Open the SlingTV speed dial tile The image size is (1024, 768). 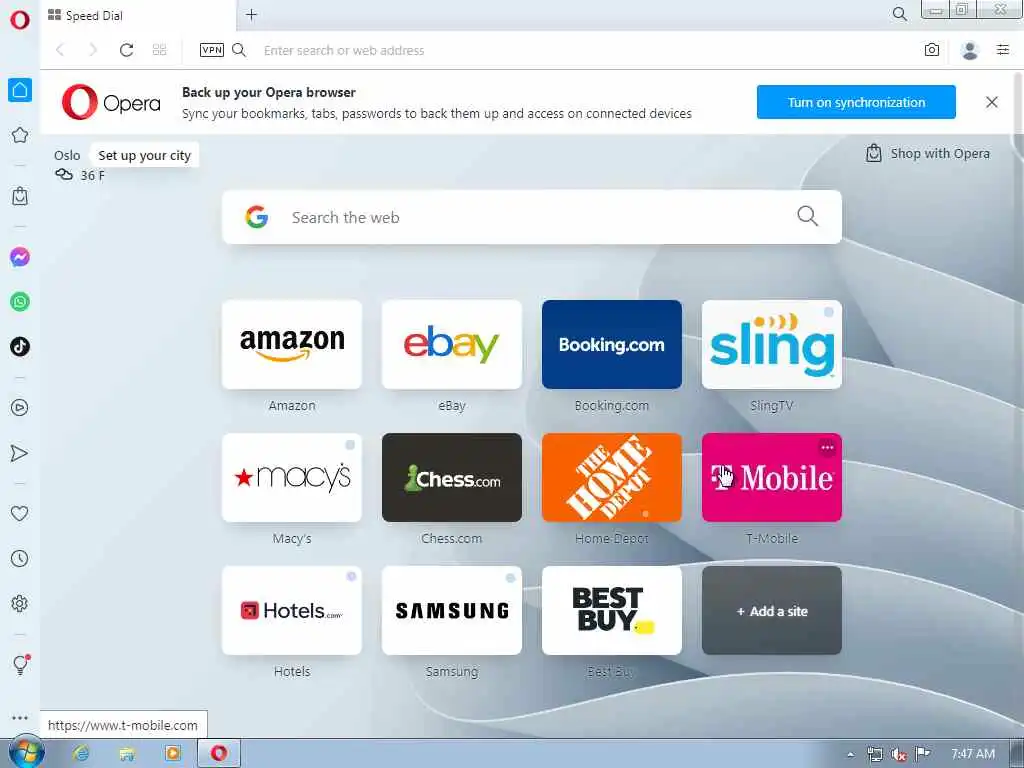coord(772,344)
